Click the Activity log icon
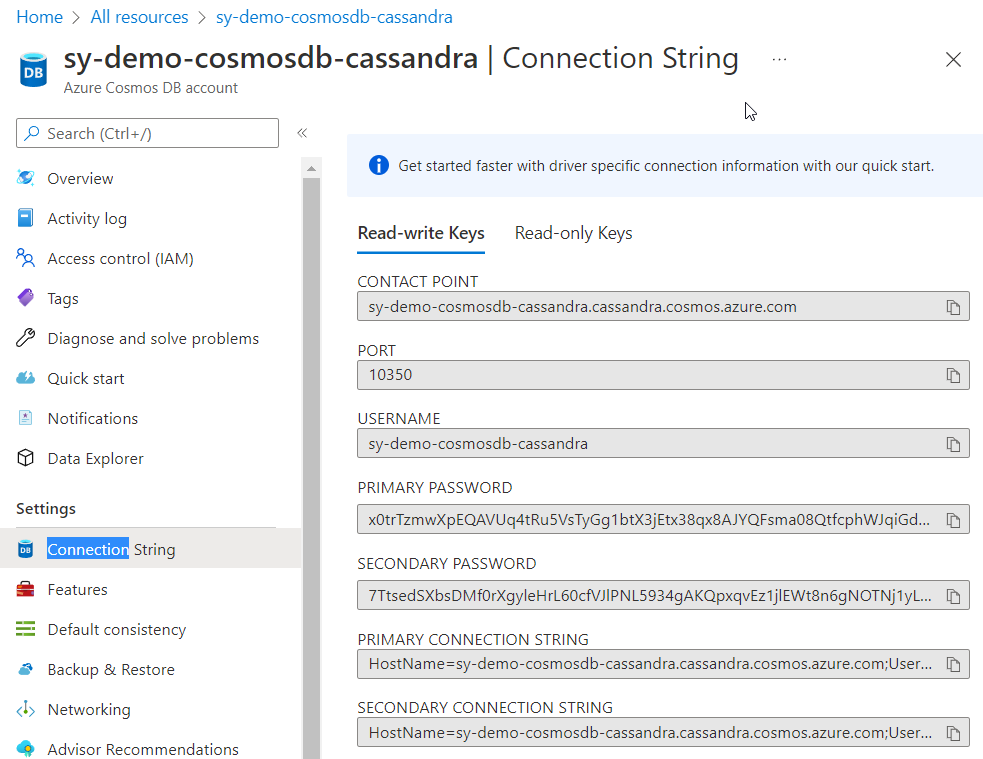983x759 pixels. point(26,218)
